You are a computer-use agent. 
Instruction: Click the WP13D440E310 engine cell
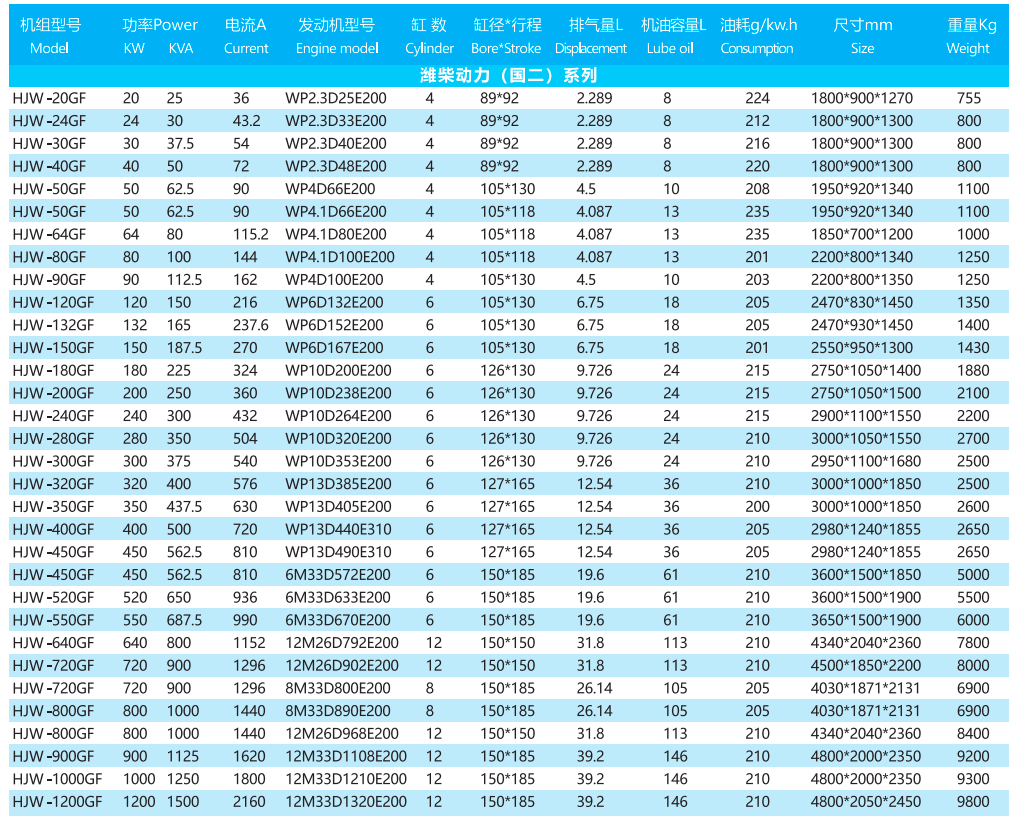click(x=338, y=529)
